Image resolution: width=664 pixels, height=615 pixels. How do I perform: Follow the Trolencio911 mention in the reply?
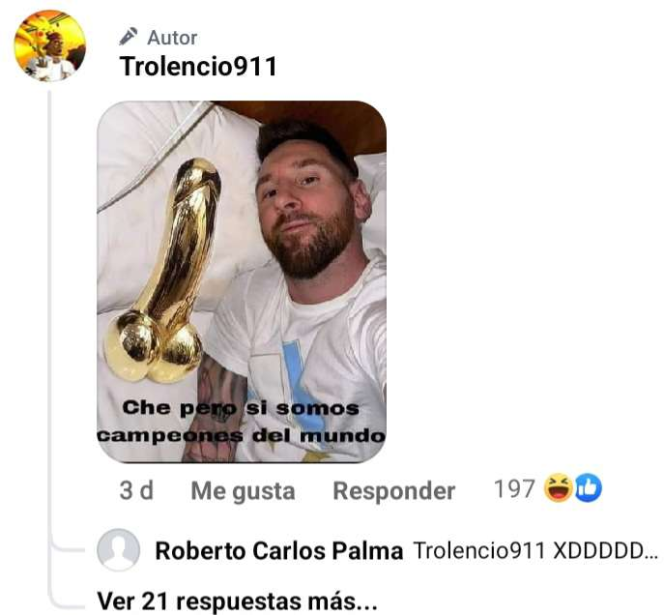(x=479, y=551)
